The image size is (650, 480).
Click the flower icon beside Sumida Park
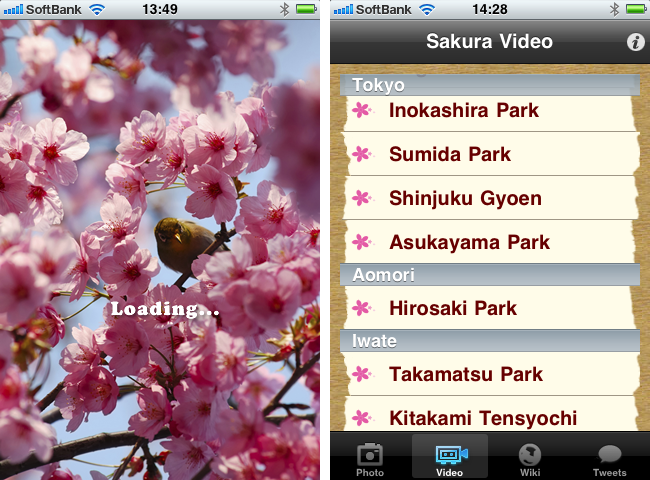[x=363, y=154]
